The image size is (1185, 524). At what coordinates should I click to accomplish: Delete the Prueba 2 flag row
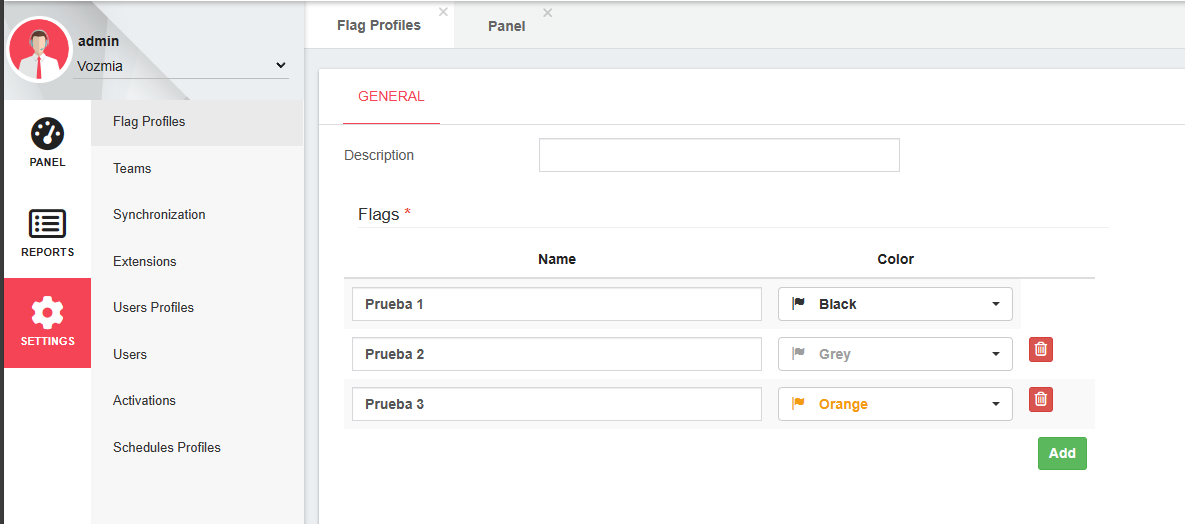[x=1040, y=349]
